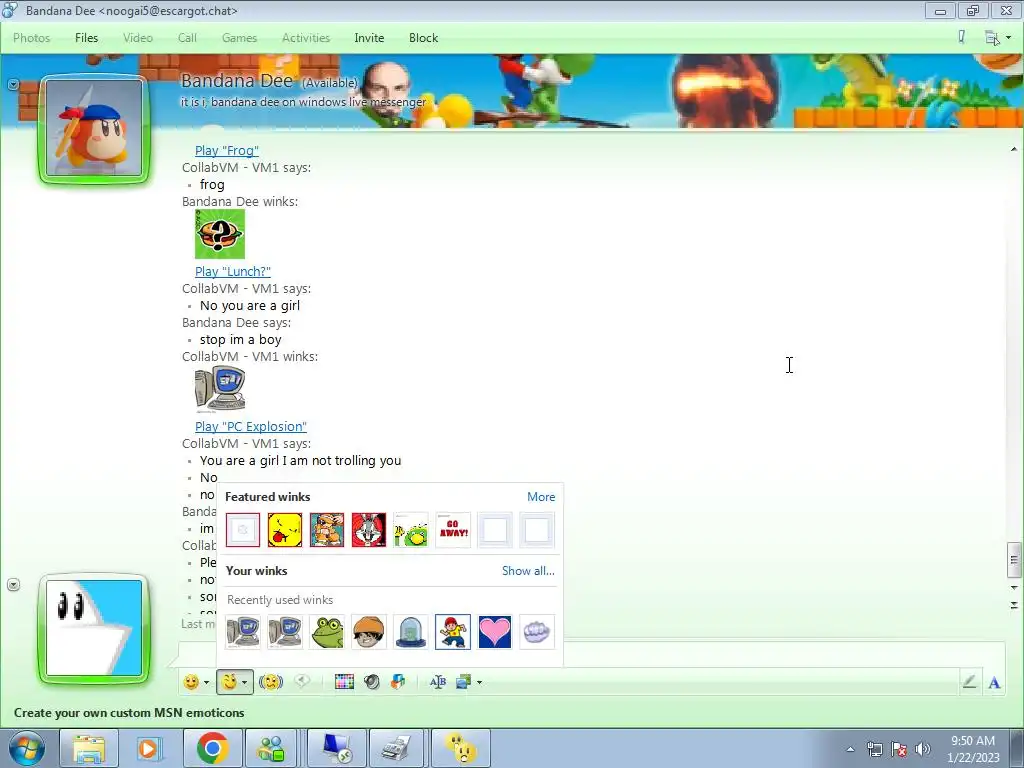The height and width of the screenshot is (768, 1024).
Task: Open the Action Center flag tray icon
Action: tap(899, 749)
